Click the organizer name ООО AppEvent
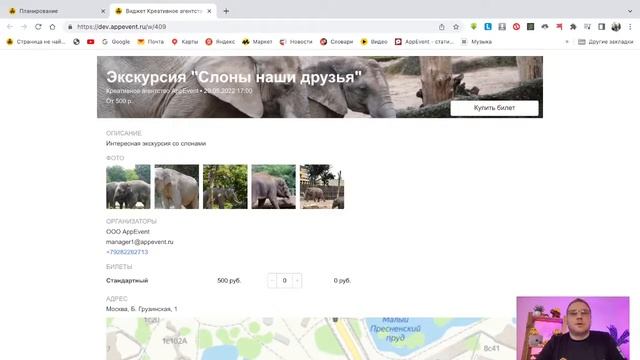The width and height of the screenshot is (640, 360). (128, 231)
